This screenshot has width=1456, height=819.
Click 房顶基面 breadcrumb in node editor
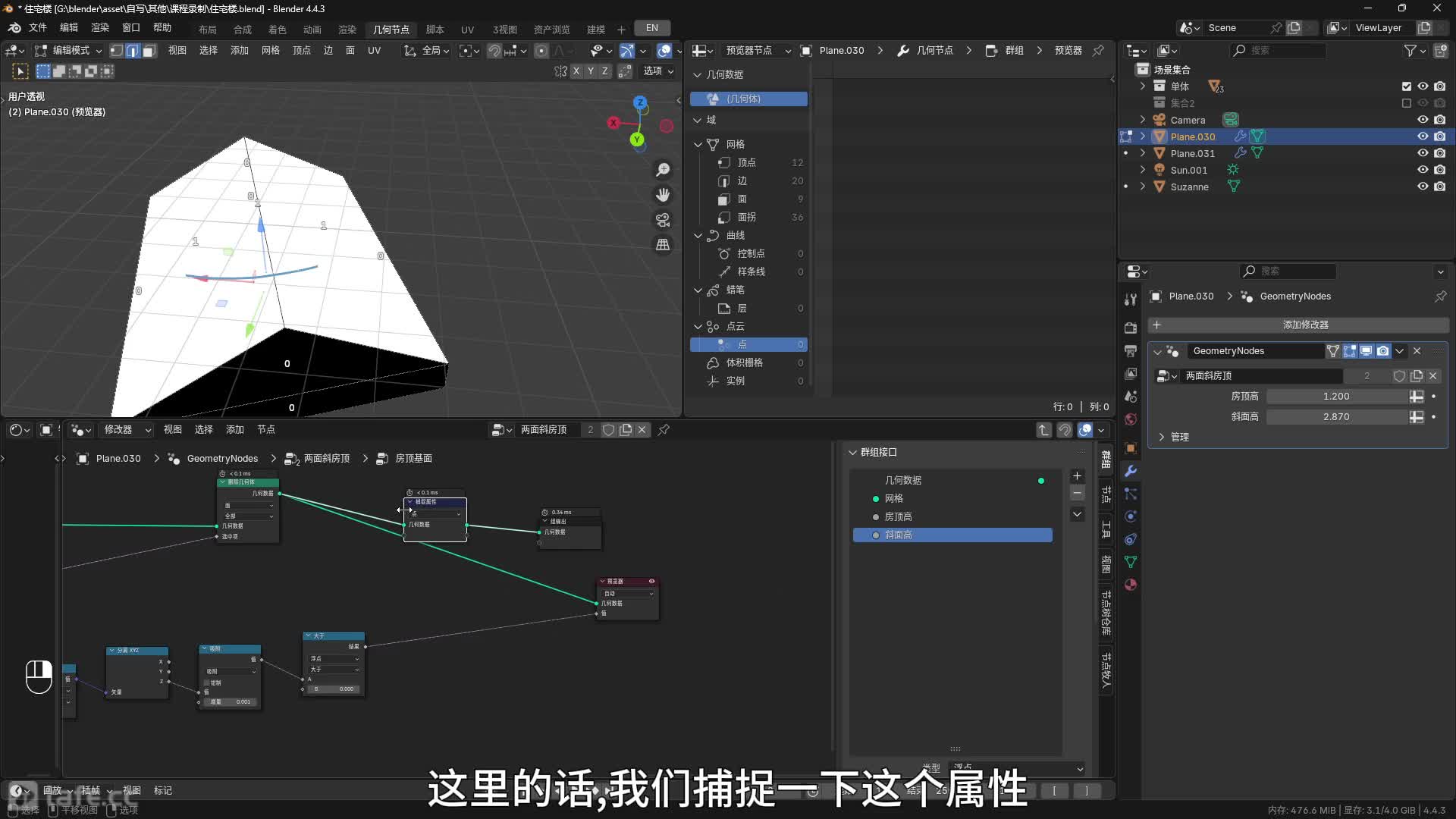point(413,459)
